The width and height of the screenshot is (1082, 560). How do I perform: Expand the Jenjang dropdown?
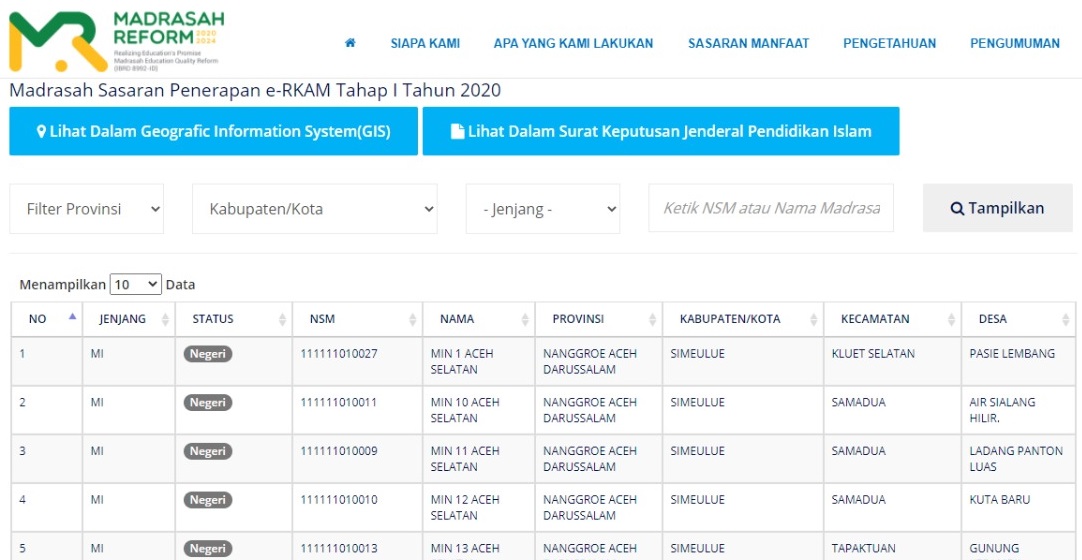click(x=543, y=208)
